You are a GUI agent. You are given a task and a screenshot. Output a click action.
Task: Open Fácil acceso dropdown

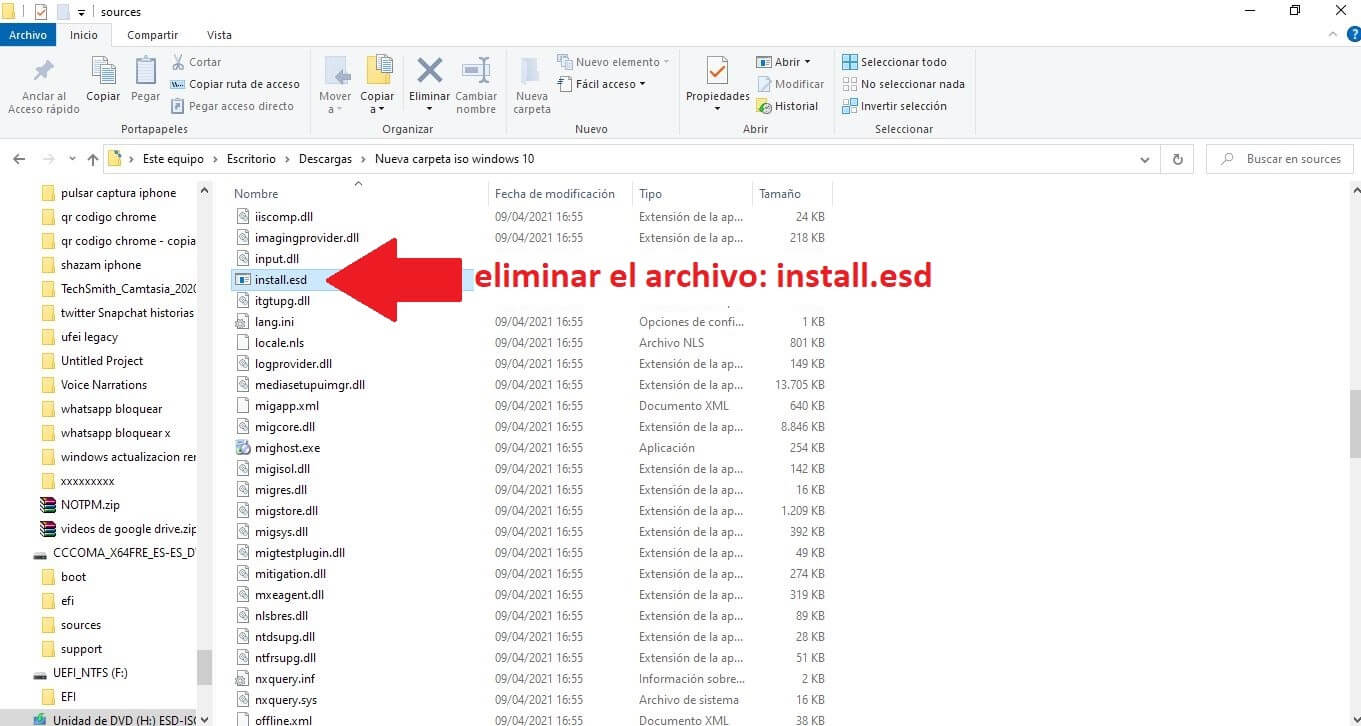click(601, 84)
